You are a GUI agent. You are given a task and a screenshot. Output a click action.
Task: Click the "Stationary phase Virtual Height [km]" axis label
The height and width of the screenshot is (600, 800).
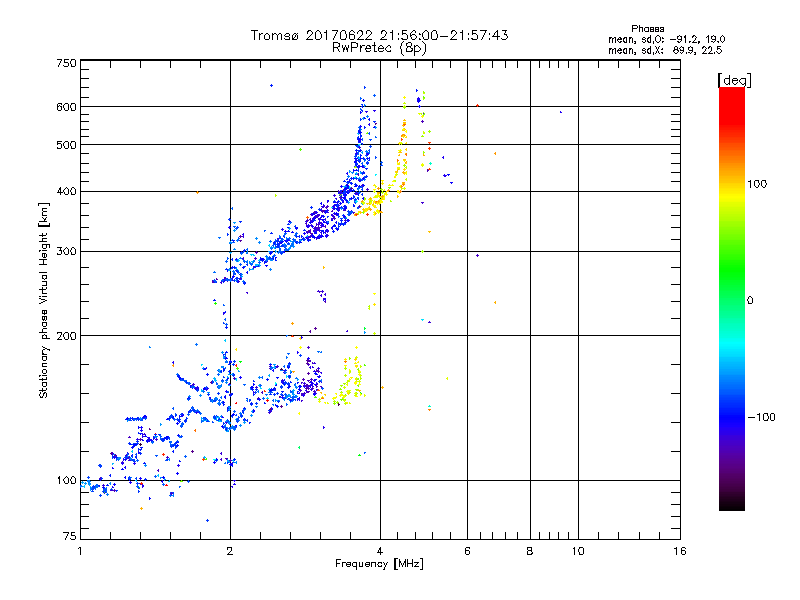44,300
